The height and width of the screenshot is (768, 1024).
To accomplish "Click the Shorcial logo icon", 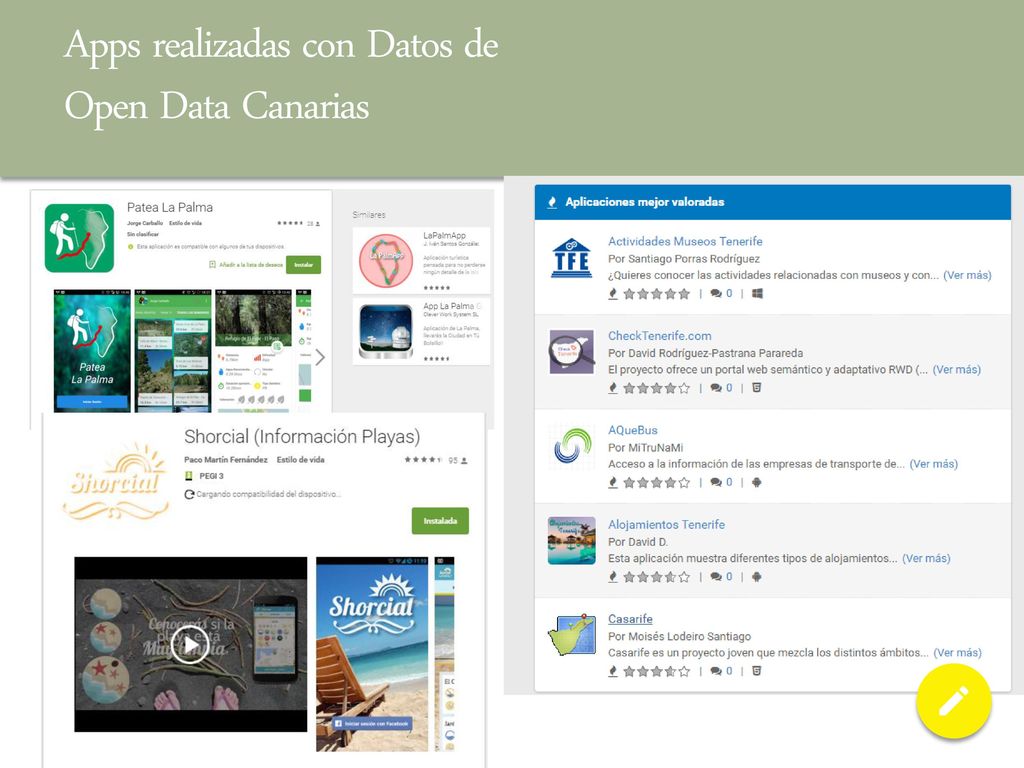I will click(x=116, y=482).
